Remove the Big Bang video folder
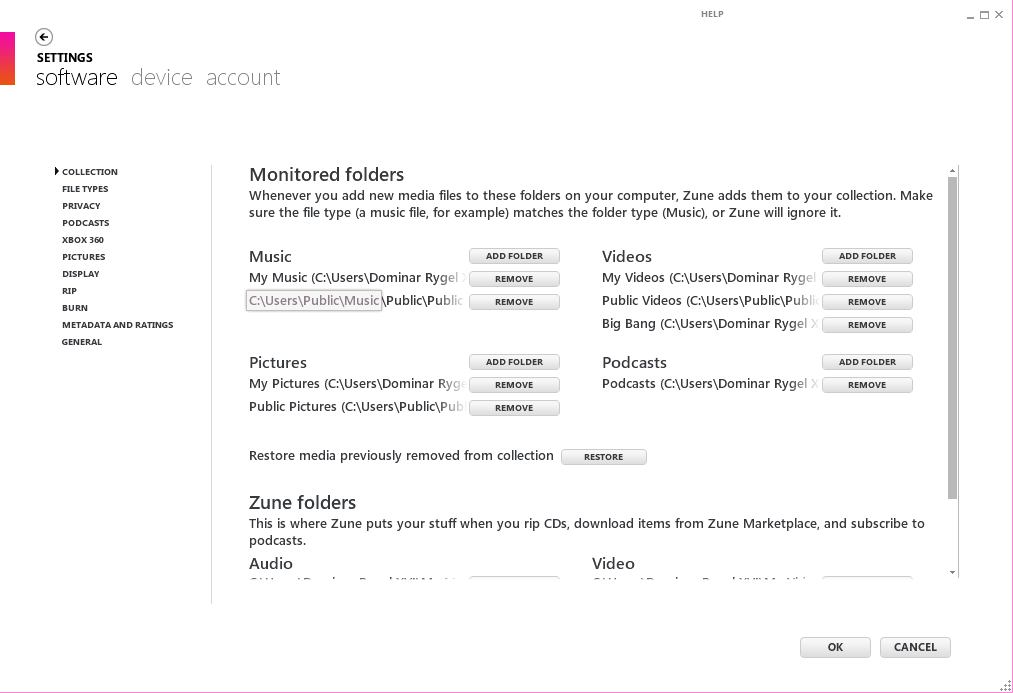The height and width of the screenshot is (693, 1013). coord(867,325)
